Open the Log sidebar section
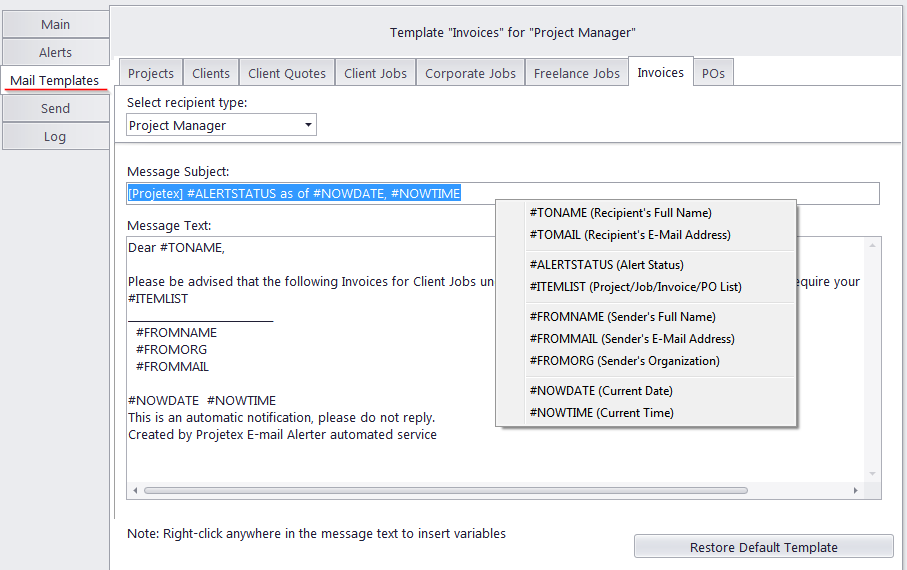 point(56,137)
